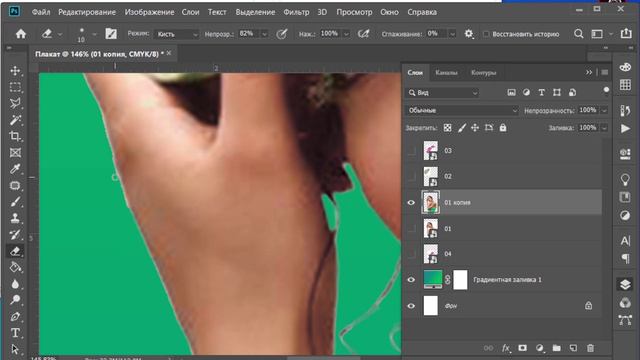Screen dimensions: 640x360
Task: Select the Eraser tool in toolbar
Action: [x=15, y=251]
